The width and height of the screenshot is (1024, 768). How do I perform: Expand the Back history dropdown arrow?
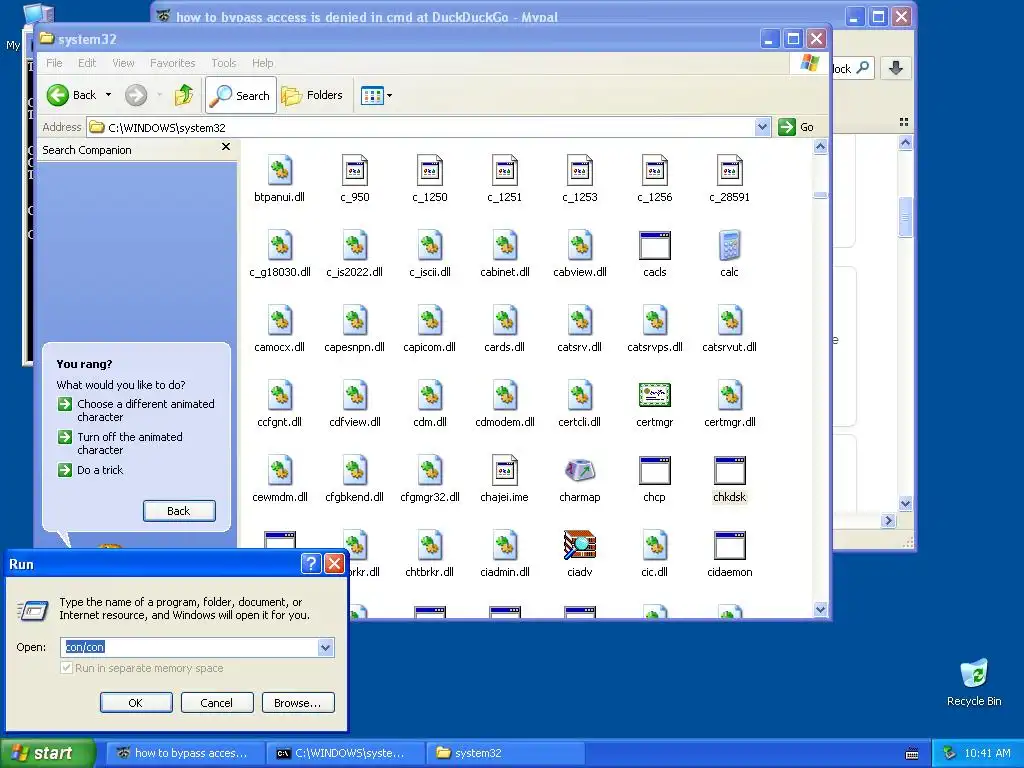[108, 95]
